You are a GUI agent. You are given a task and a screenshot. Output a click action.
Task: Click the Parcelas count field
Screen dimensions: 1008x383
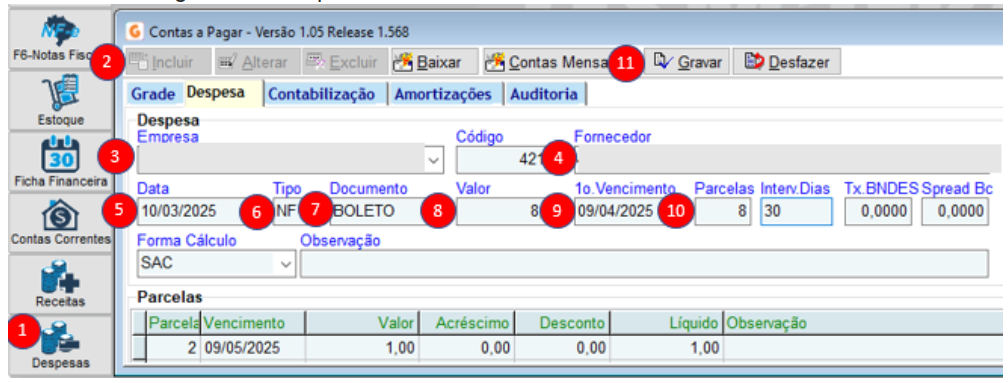click(x=723, y=211)
